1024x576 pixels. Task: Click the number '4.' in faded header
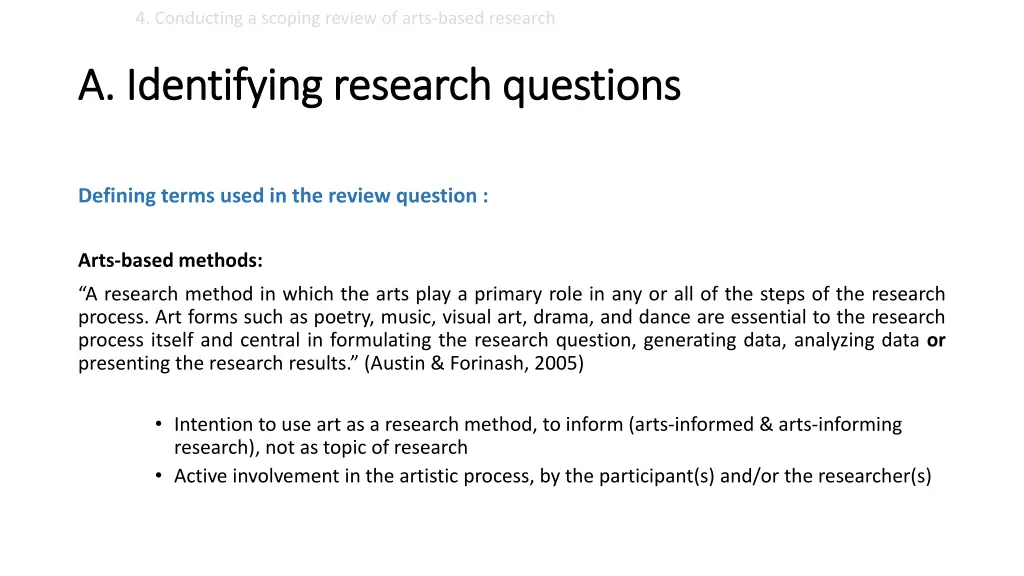coord(142,18)
